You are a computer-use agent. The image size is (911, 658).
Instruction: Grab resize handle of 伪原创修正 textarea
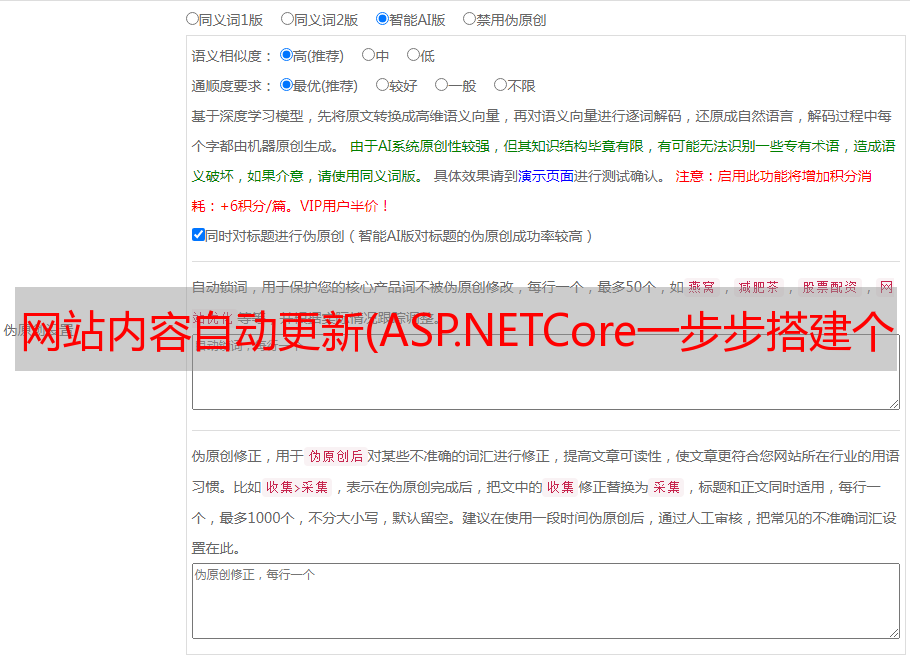click(x=894, y=633)
